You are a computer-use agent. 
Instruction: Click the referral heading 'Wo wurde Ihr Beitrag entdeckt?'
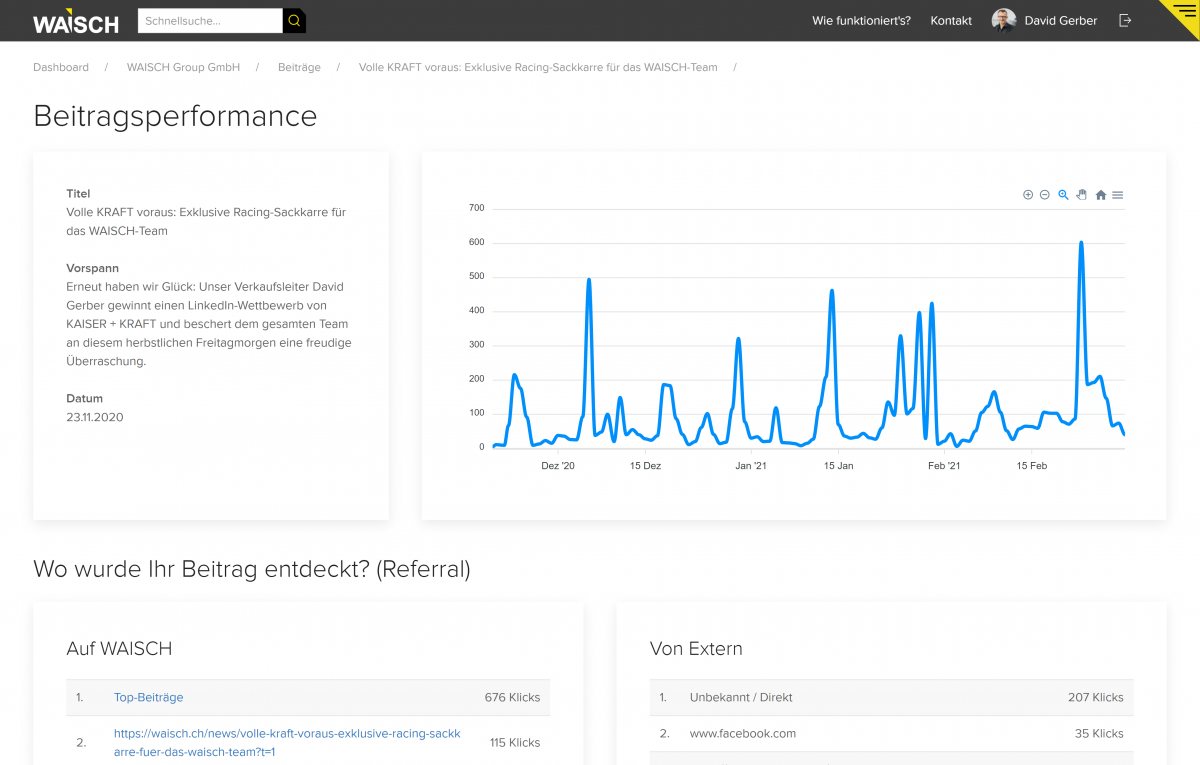click(x=252, y=569)
